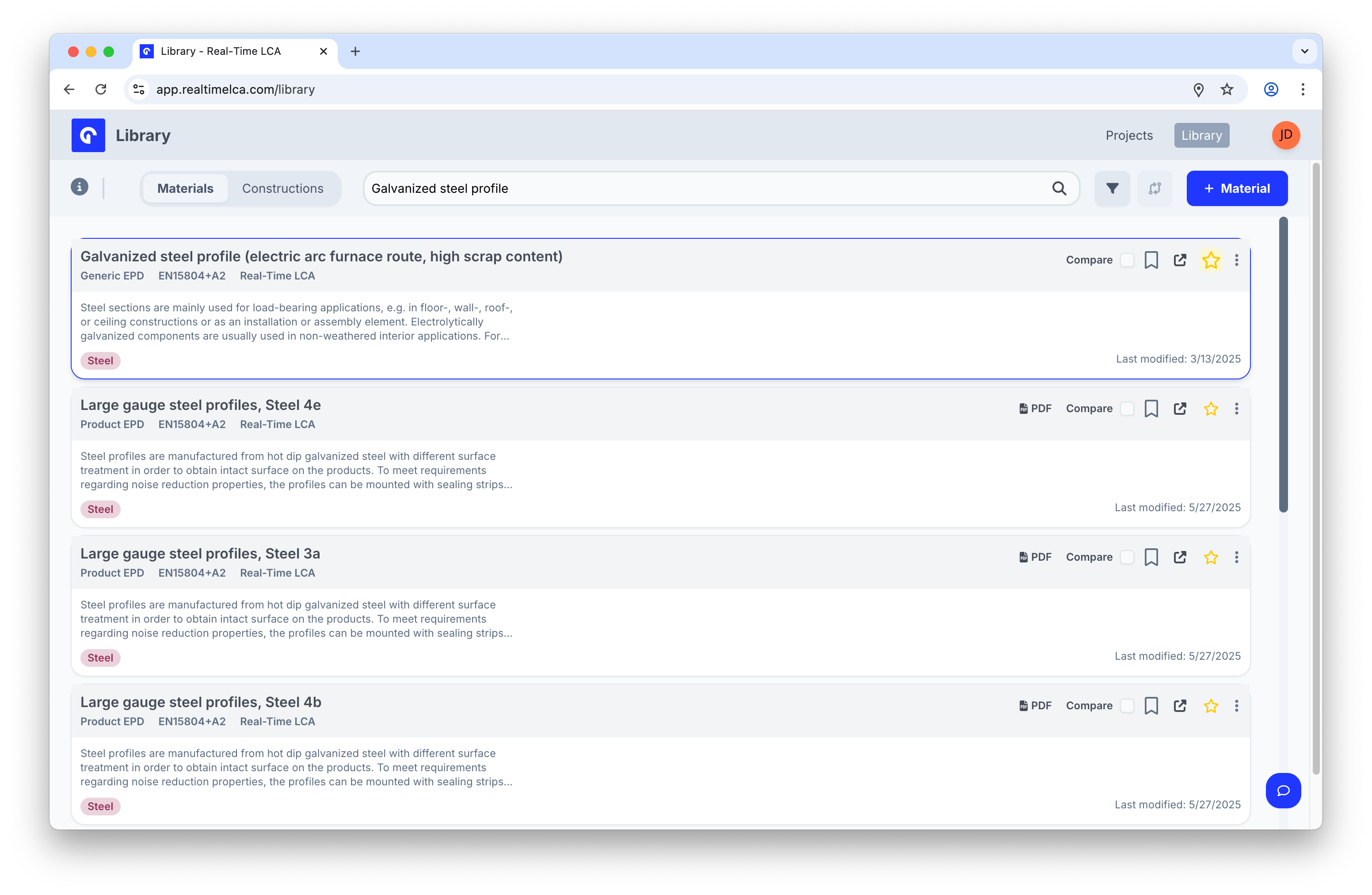Add a new Material
Screen dimensions: 1372x895
pyautogui.click(x=1237, y=188)
